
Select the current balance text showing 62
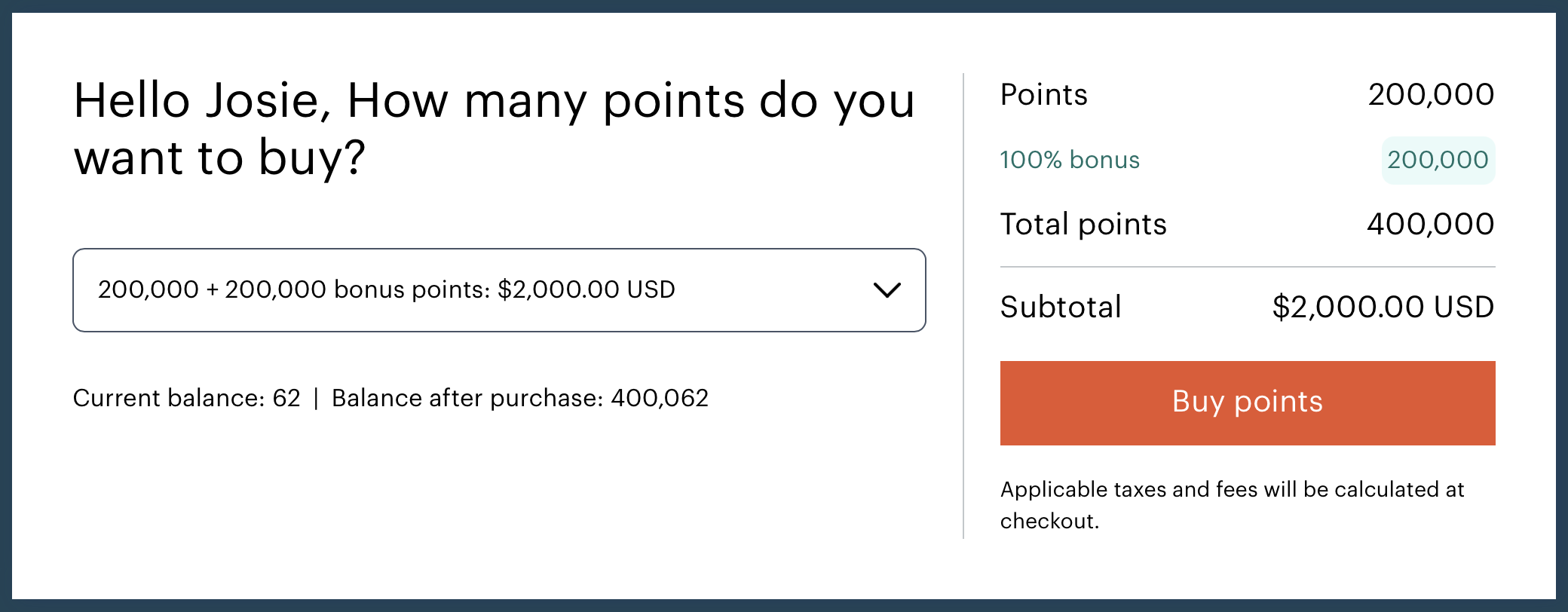186,398
